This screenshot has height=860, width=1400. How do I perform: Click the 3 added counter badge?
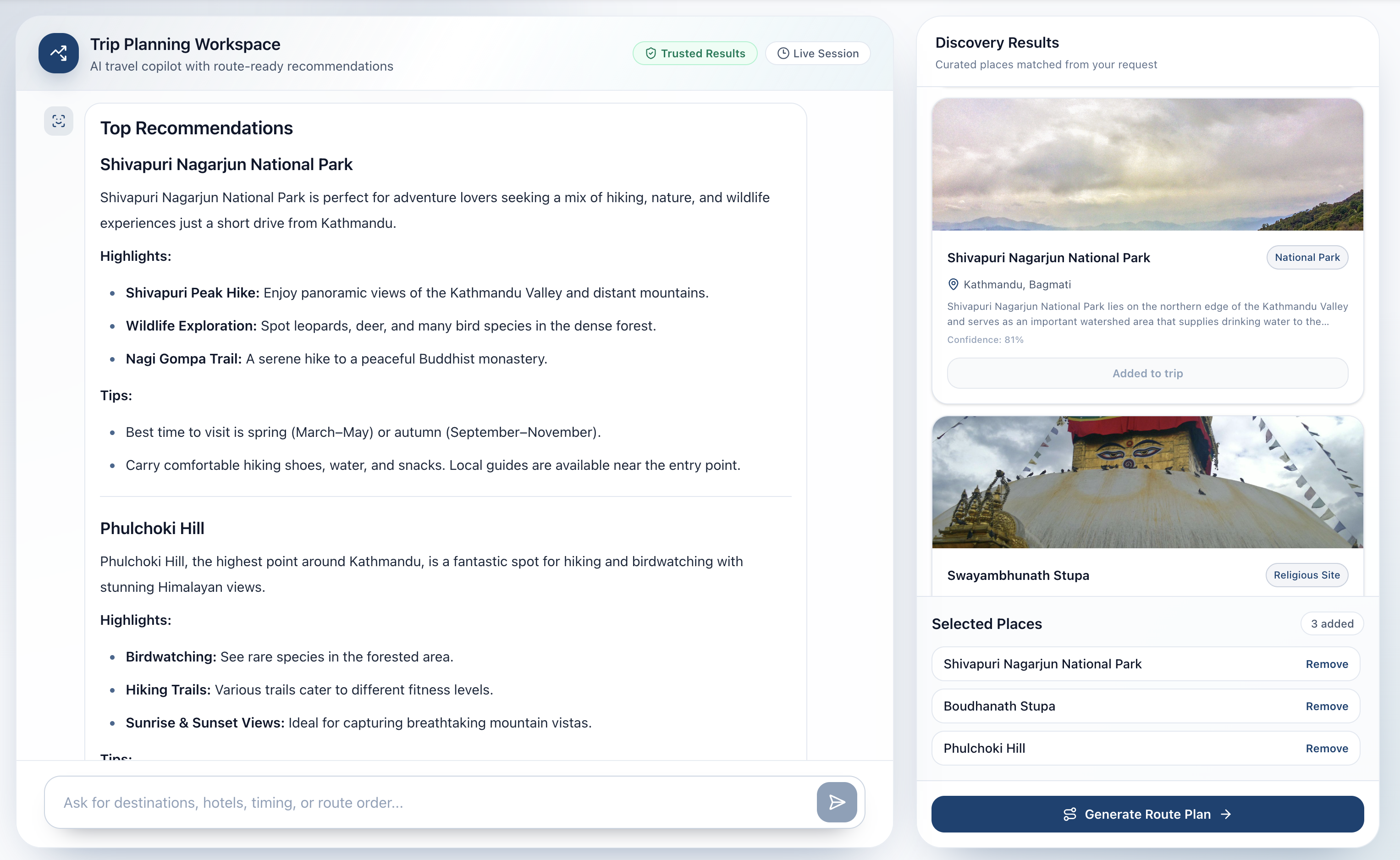click(1332, 623)
